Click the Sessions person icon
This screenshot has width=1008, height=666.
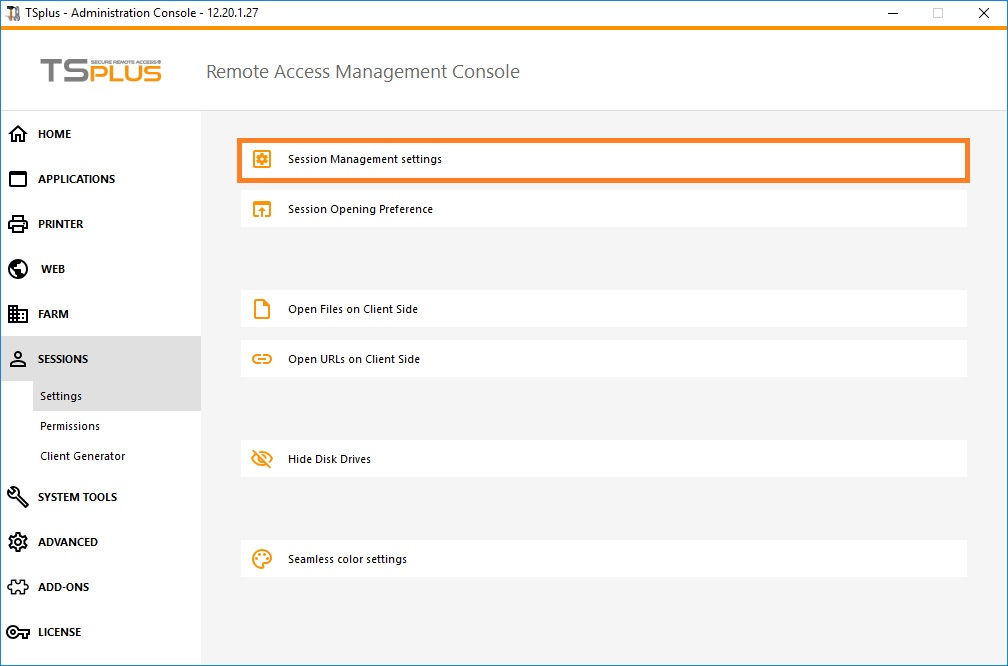18,359
